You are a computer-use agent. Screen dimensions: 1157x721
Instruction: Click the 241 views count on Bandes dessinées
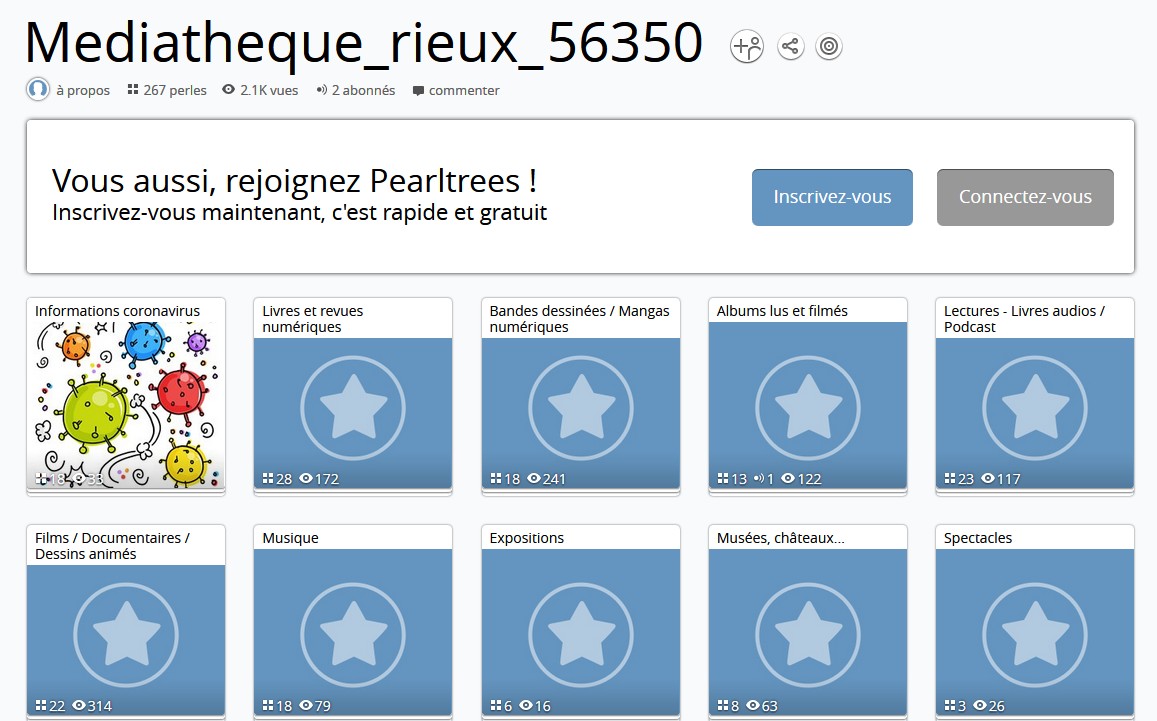[x=546, y=479]
